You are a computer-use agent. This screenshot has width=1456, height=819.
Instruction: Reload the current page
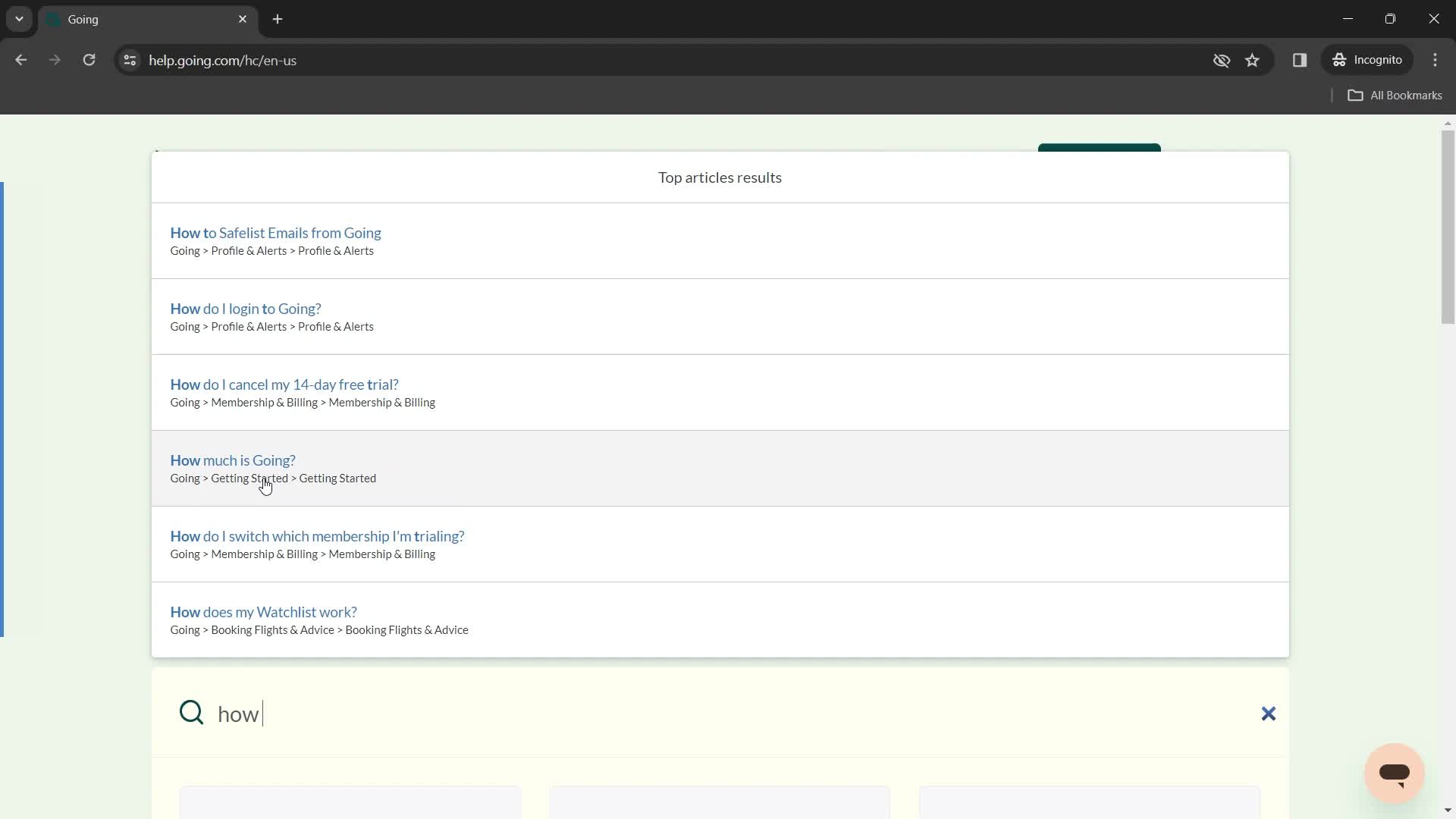[x=89, y=60]
